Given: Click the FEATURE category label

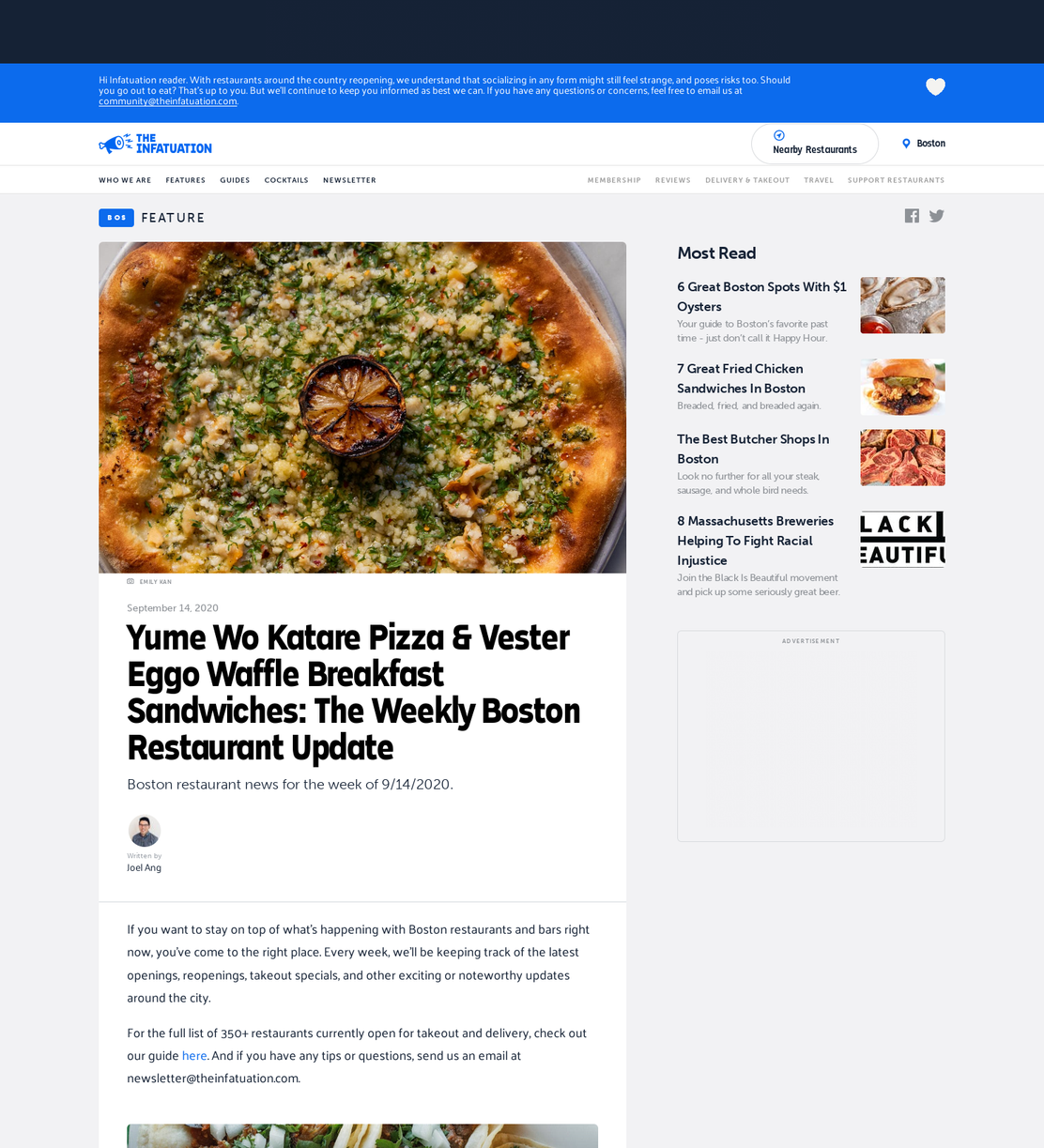Looking at the screenshot, I should 173,218.
